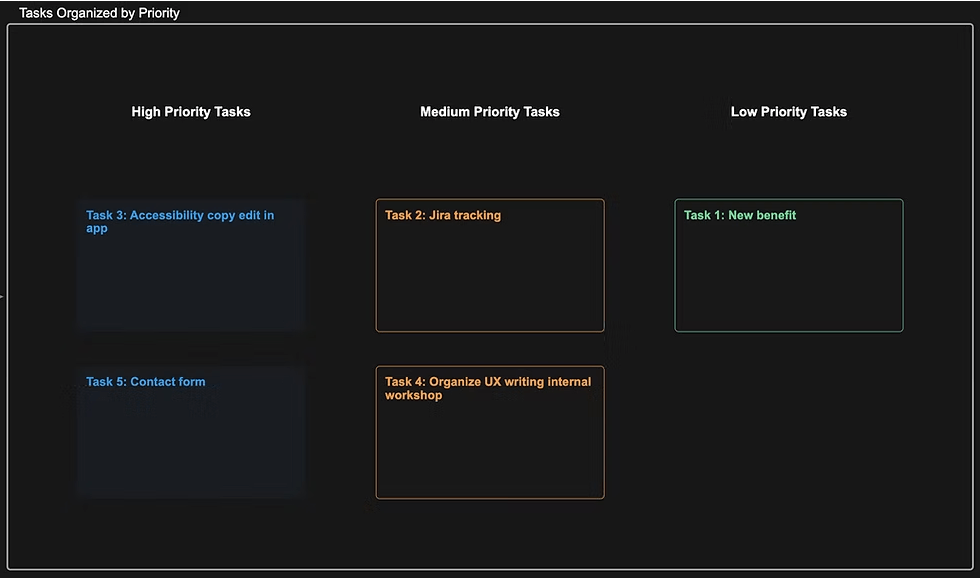This screenshot has height=578, width=980.
Task: Click inside the green New benefit card body
Action: (788, 280)
